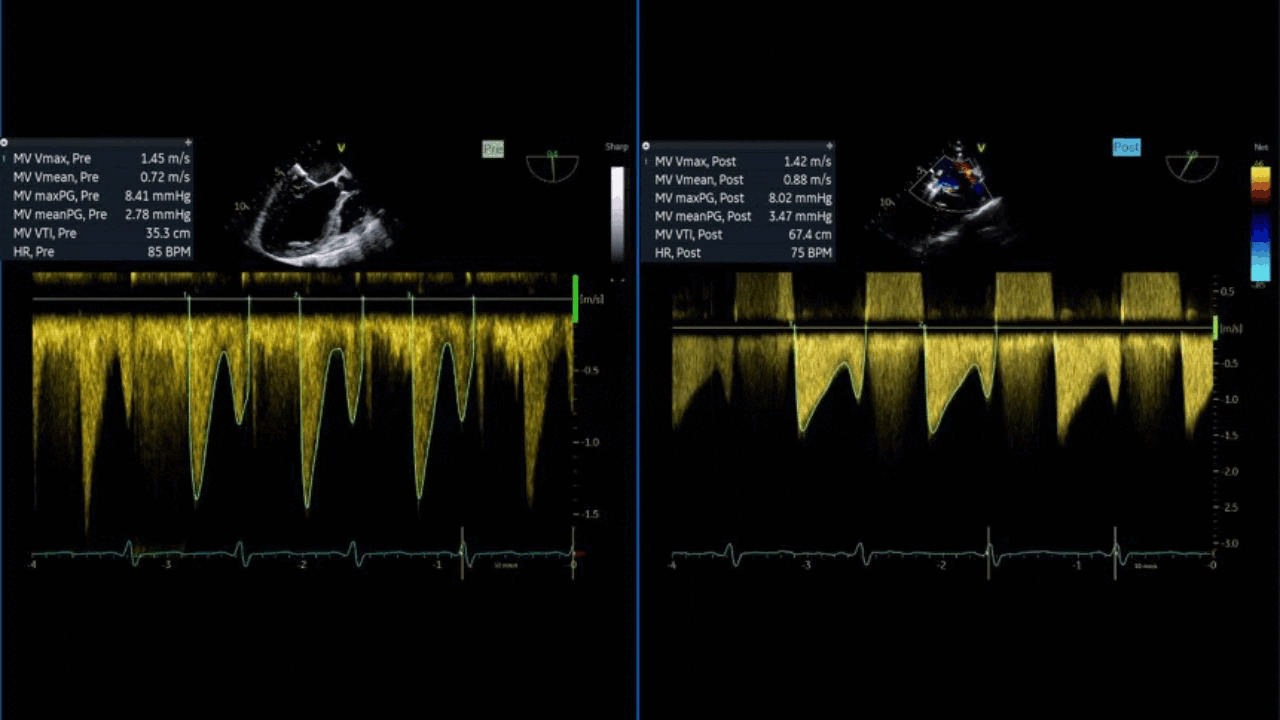Click the green baseline handle on Pre Doppler
This screenshot has height=720, width=1280.
(575, 299)
